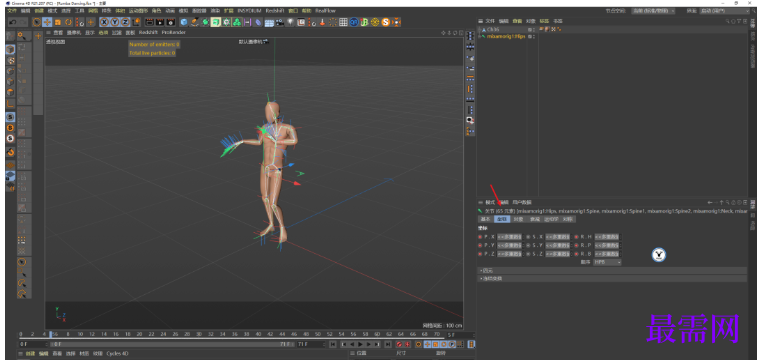Play animation forward
Screen dimensions: 758x360
360,344
